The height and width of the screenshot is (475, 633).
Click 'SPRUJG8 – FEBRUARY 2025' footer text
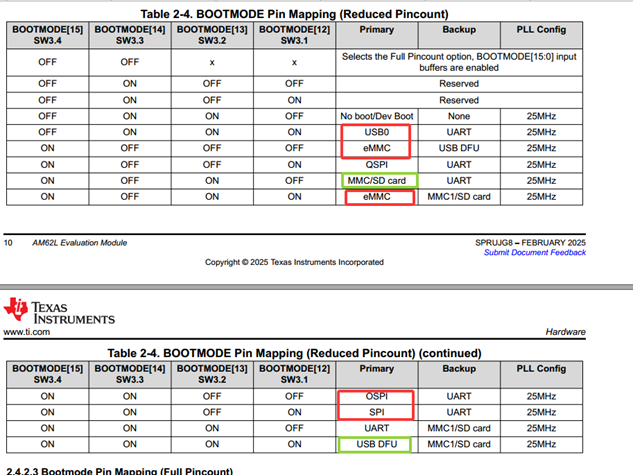pyautogui.click(x=530, y=243)
